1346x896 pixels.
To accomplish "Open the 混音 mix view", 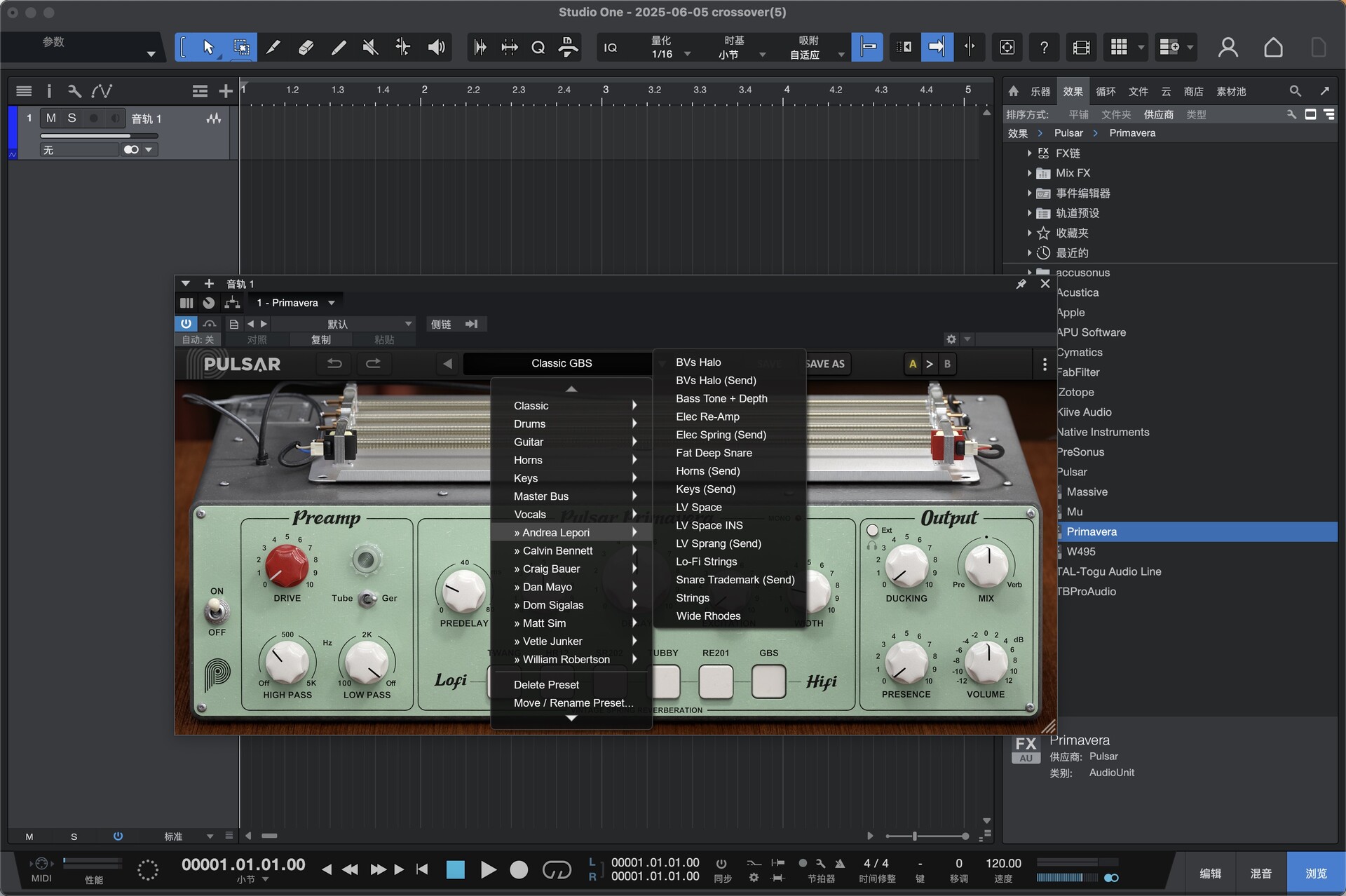I will (1260, 873).
